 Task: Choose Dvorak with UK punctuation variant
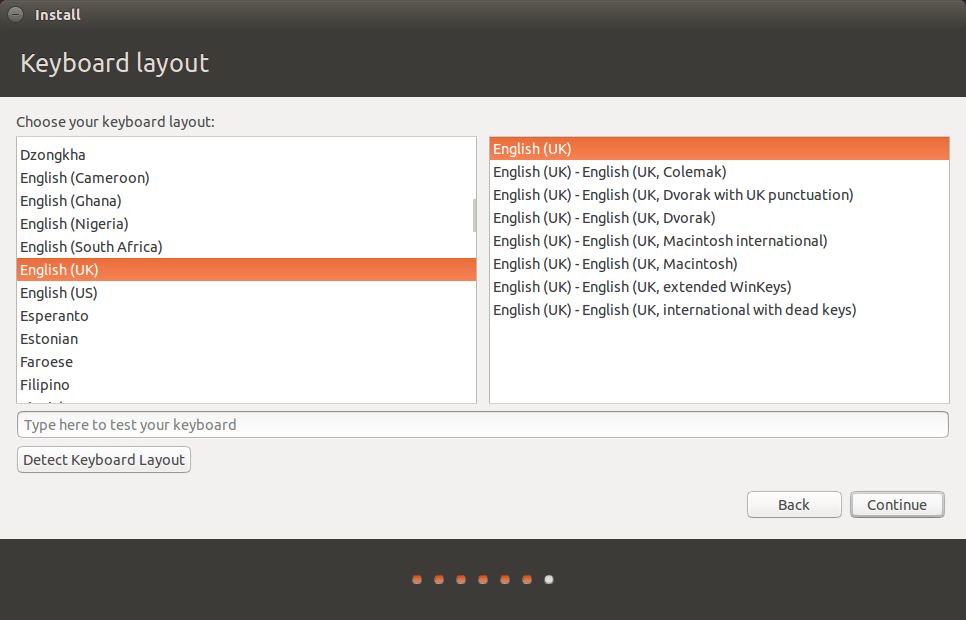tap(719, 195)
